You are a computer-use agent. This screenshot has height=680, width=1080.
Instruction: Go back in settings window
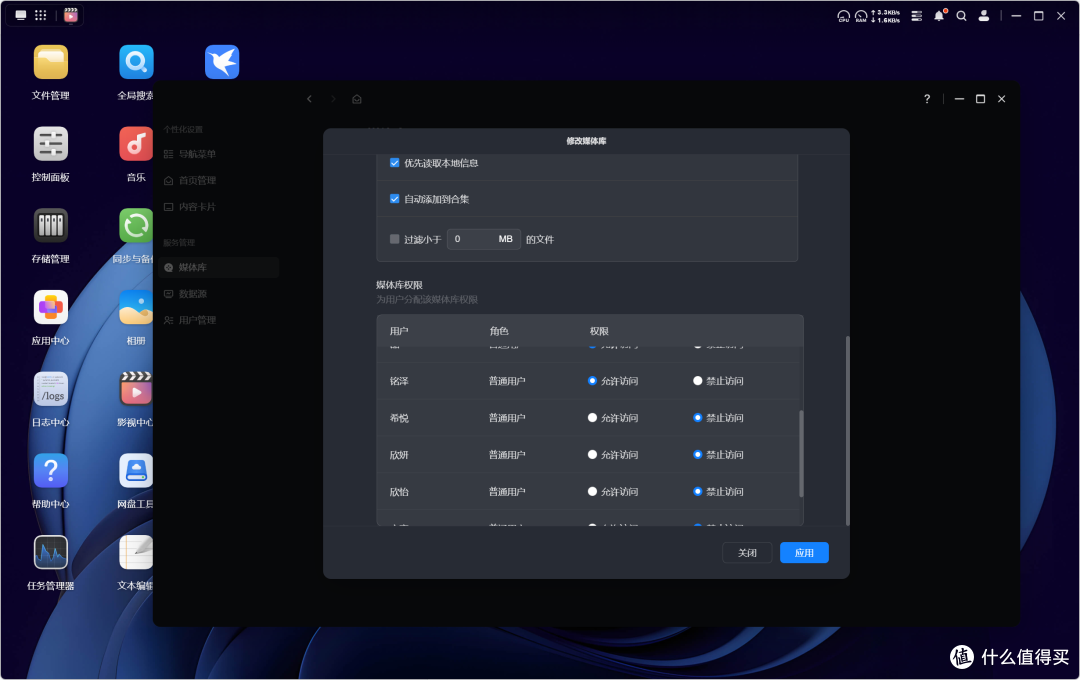coord(309,99)
